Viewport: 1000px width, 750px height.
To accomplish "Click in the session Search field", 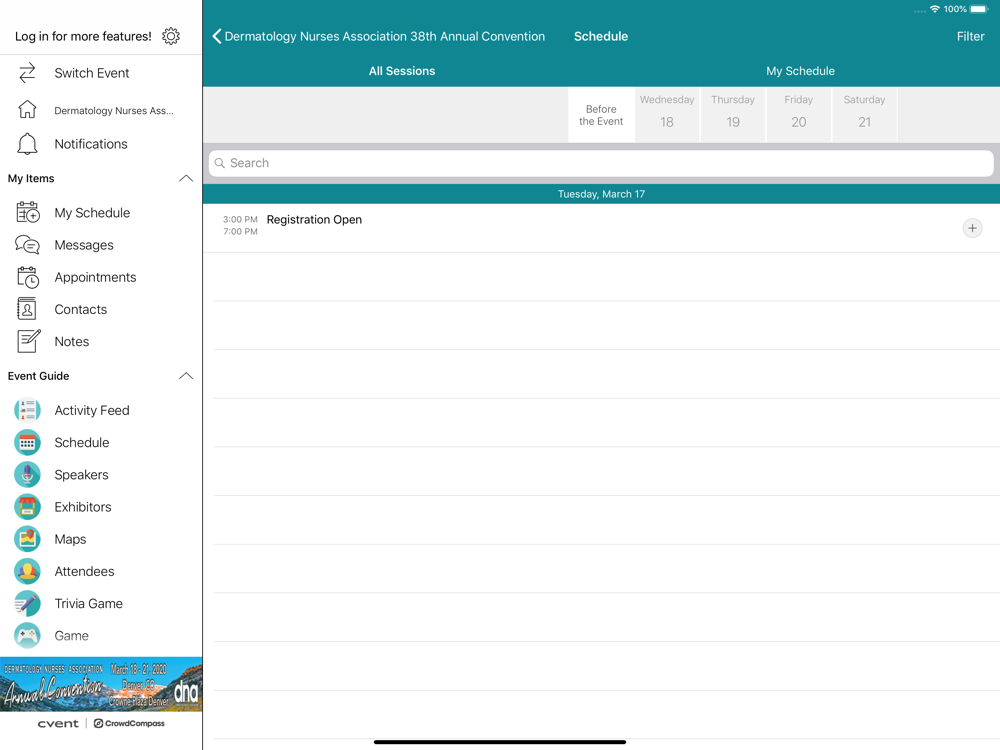I will (x=601, y=163).
